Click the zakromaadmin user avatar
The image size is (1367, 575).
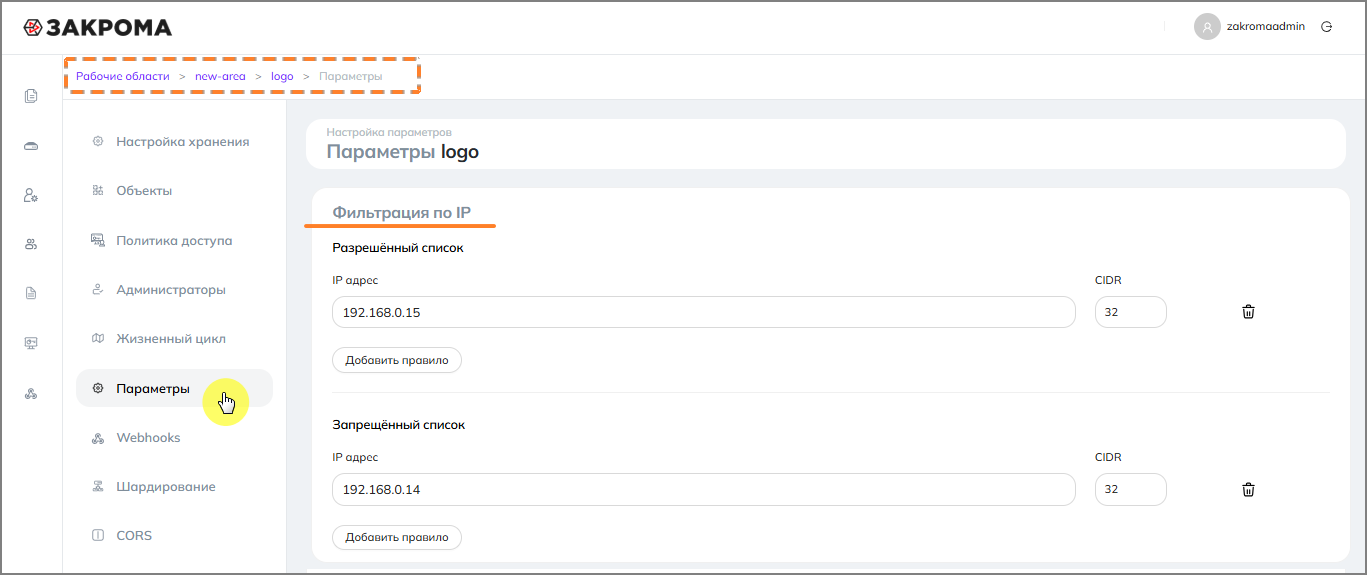coord(1207,27)
